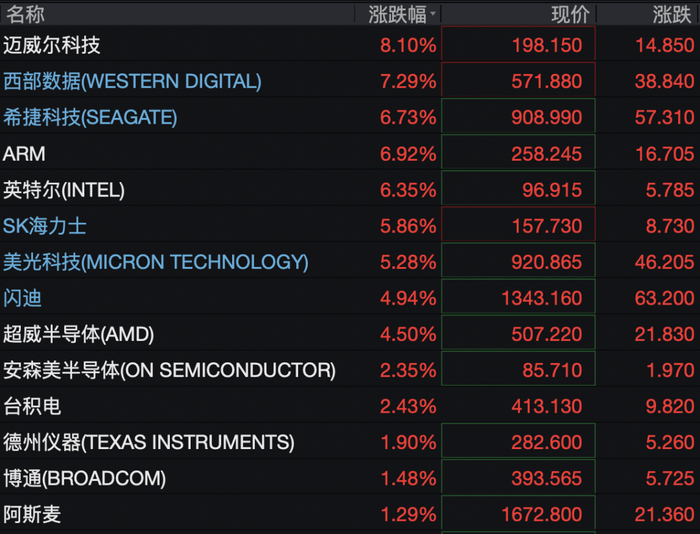Click the 198.150 price cell

click(518, 44)
